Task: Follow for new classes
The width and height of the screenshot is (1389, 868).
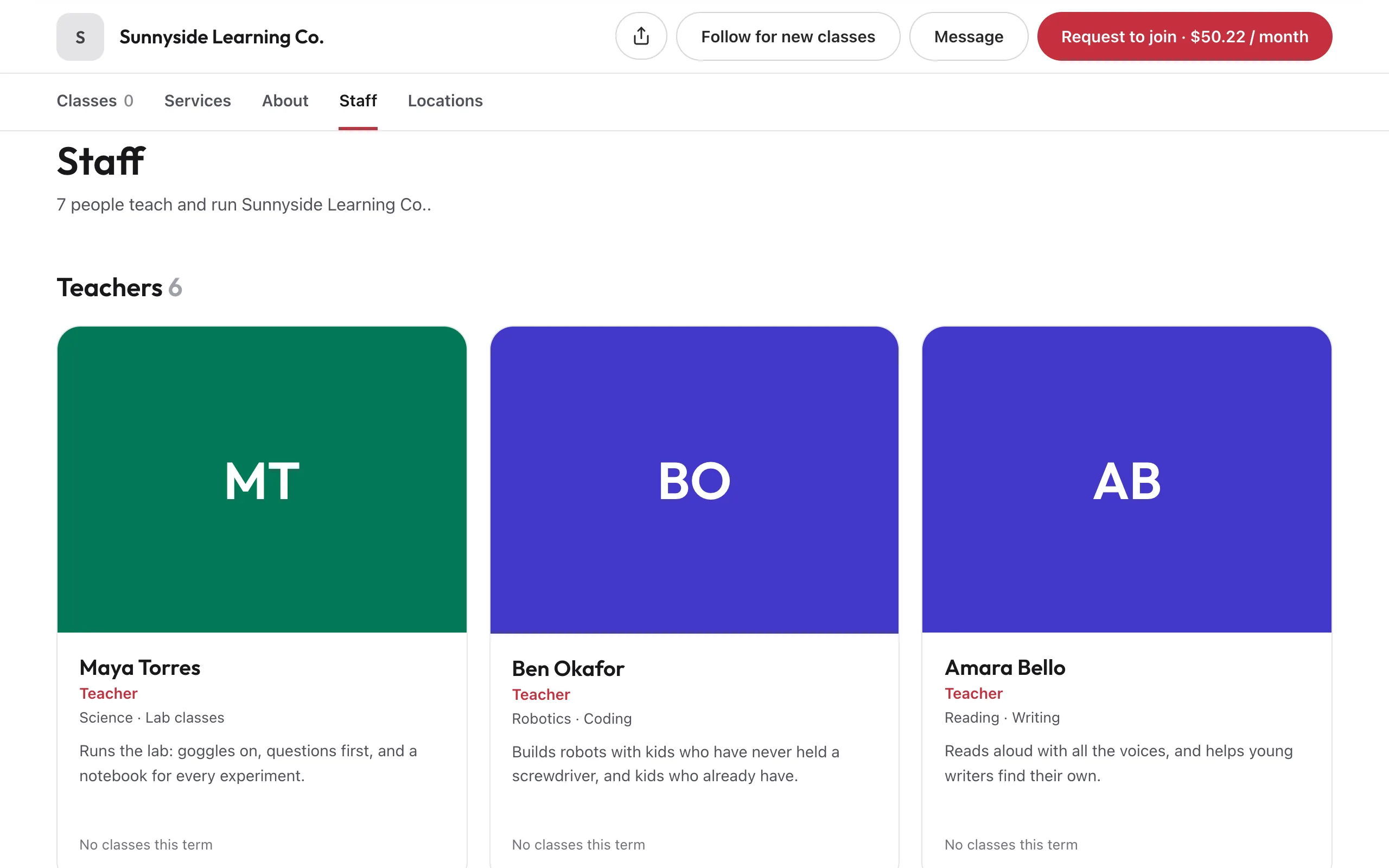Action: pyautogui.click(x=788, y=36)
